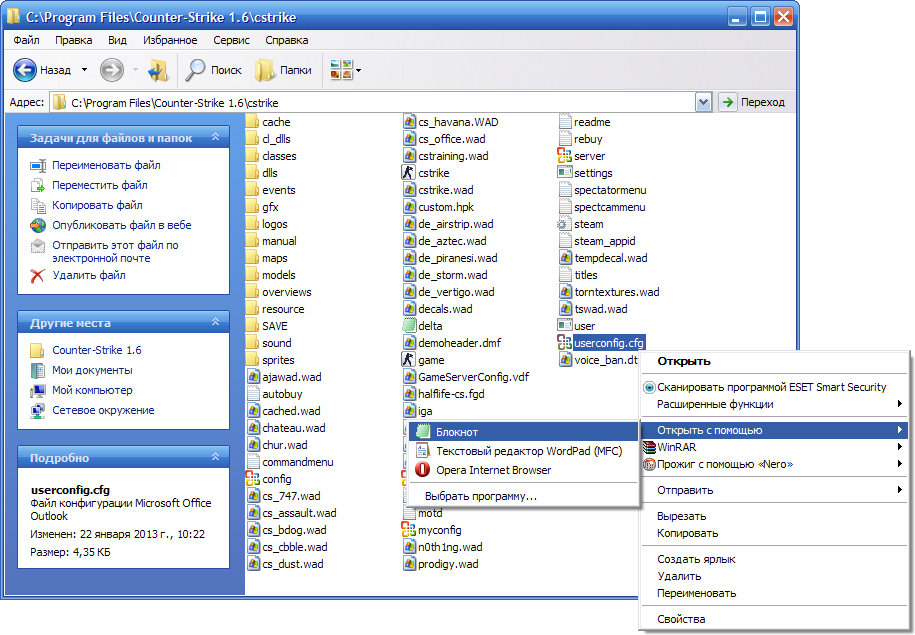This screenshot has height=635, width=915.
Task: Select Открыть in the context menu
Action: tap(774, 361)
